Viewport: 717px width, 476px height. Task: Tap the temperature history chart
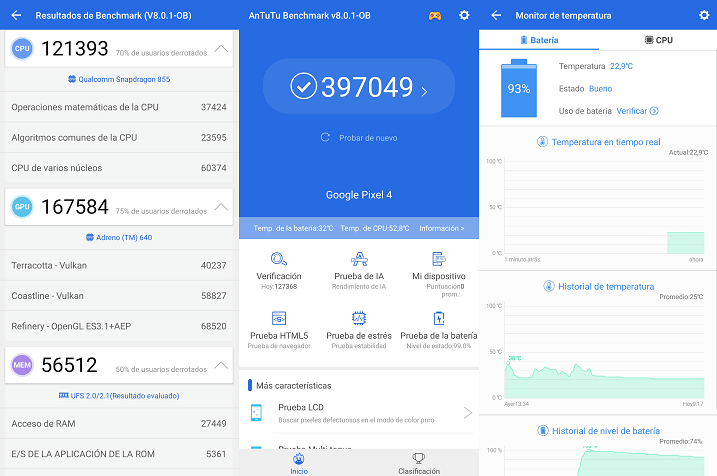(x=604, y=351)
